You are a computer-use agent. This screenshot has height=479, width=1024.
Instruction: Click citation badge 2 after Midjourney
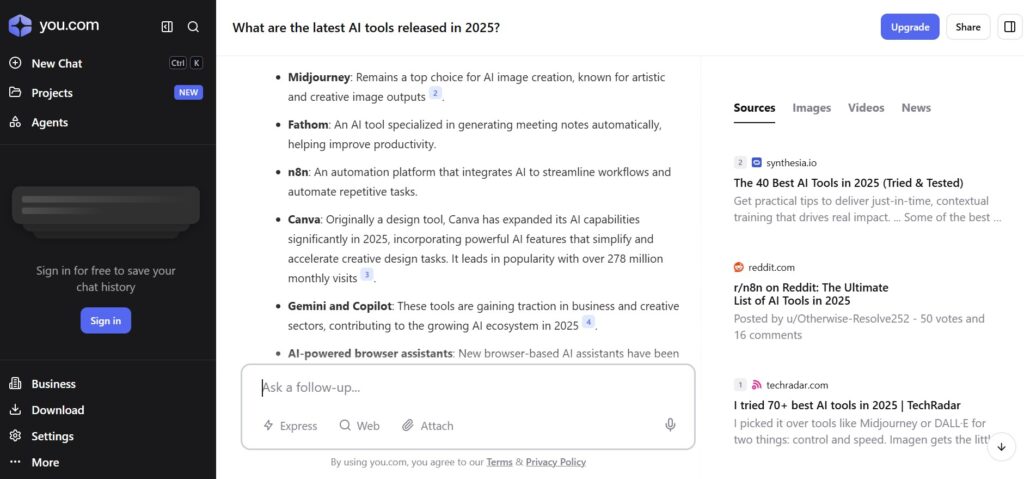coord(435,93)
